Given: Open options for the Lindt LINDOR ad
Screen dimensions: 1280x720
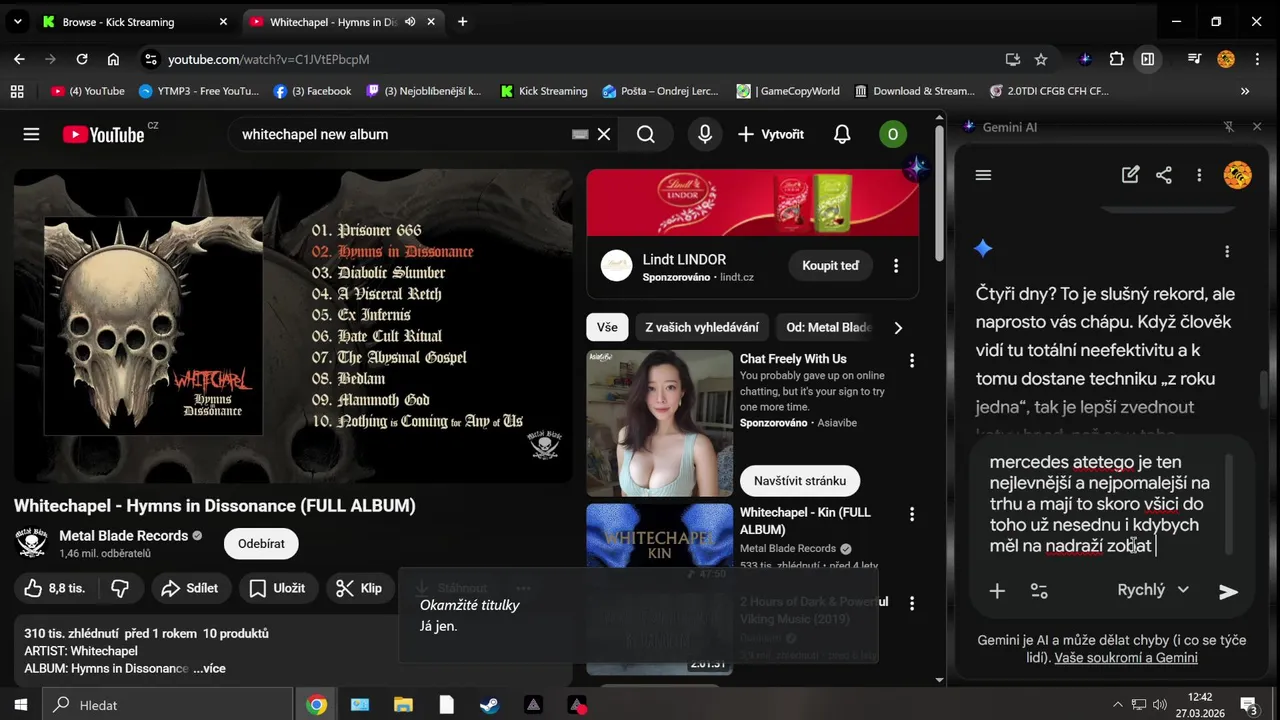Looking at the screenshot, I should [x=896, y=266].
